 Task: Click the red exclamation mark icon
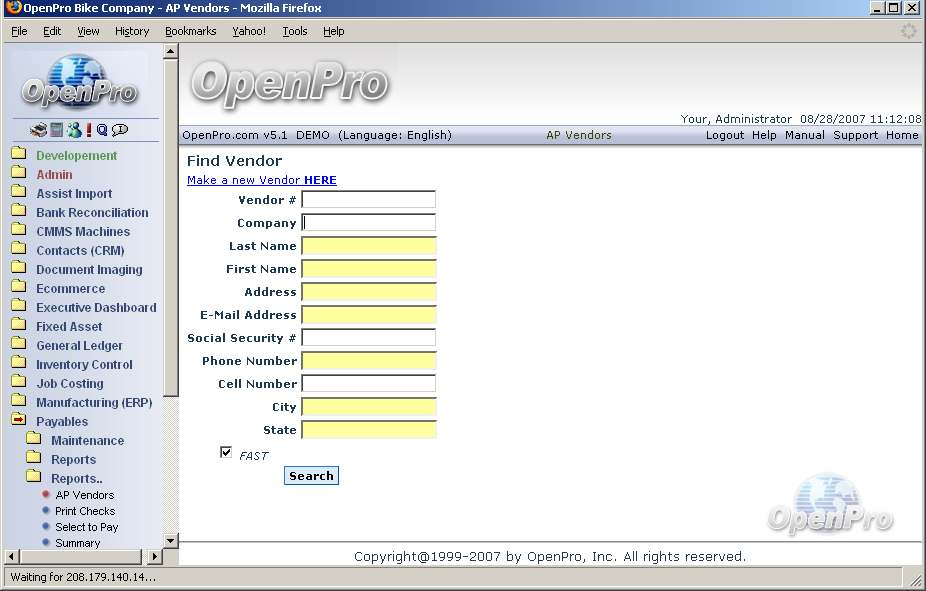click(88, 130)
